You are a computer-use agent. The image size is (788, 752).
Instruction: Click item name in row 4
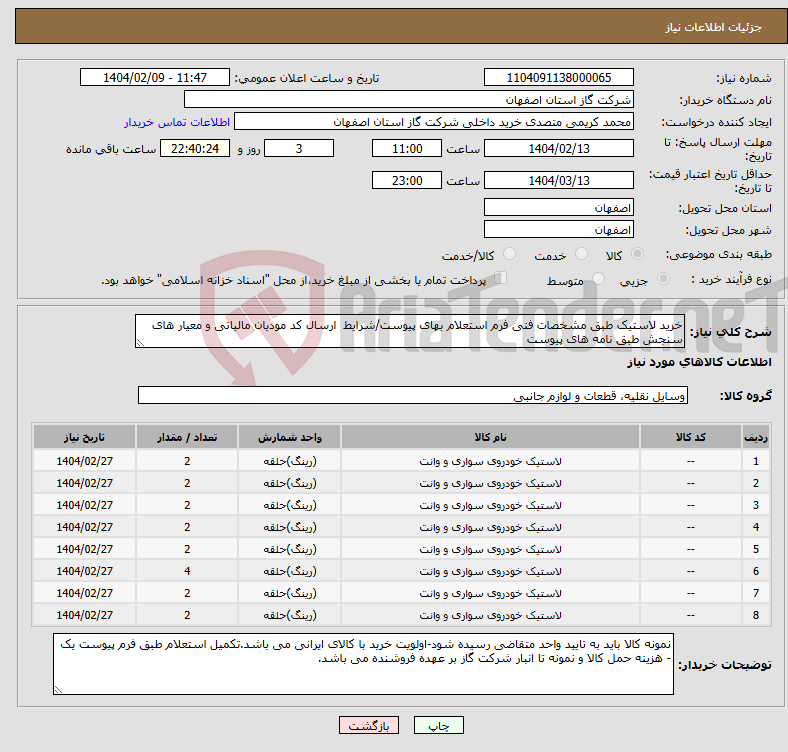click(x=490, y=527)
